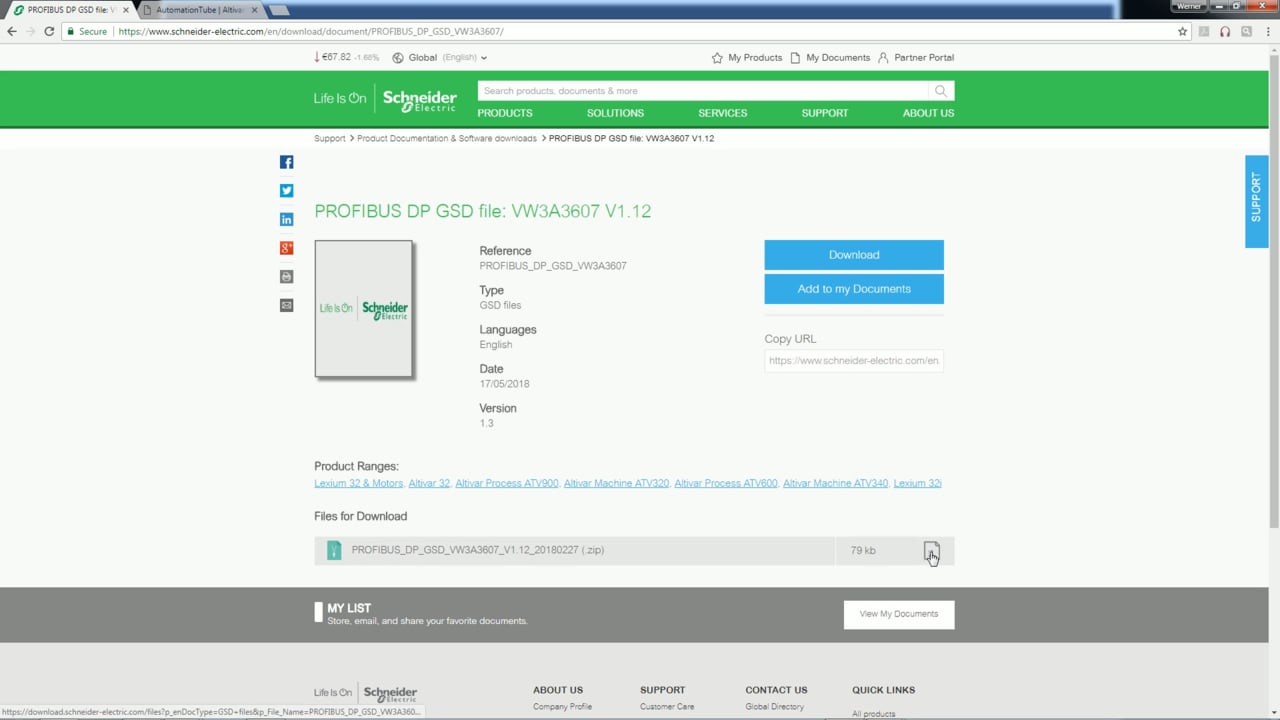This screenshot has width=1280, height=720.
Task: Click the email share envelope icon
Action: point(286,305)
